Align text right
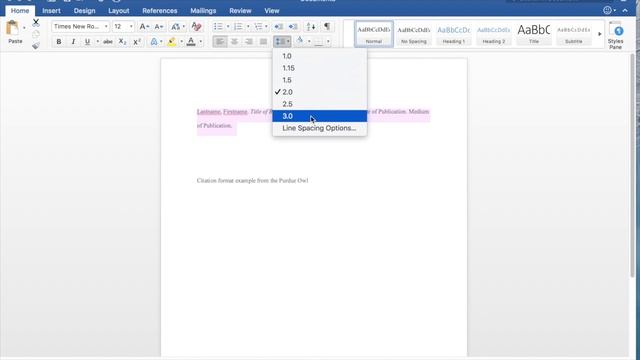Viewport: 640px width, 360px height. pos(249,42)
